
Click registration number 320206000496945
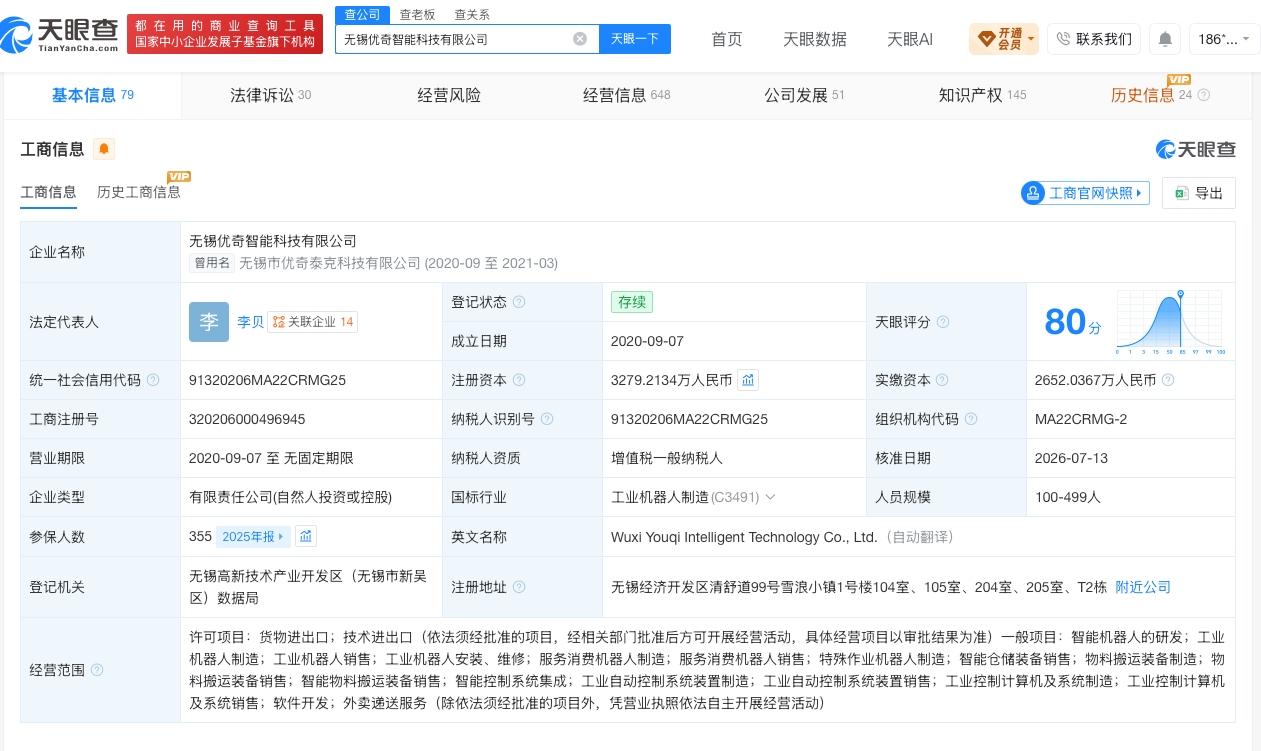pos(247,419)
